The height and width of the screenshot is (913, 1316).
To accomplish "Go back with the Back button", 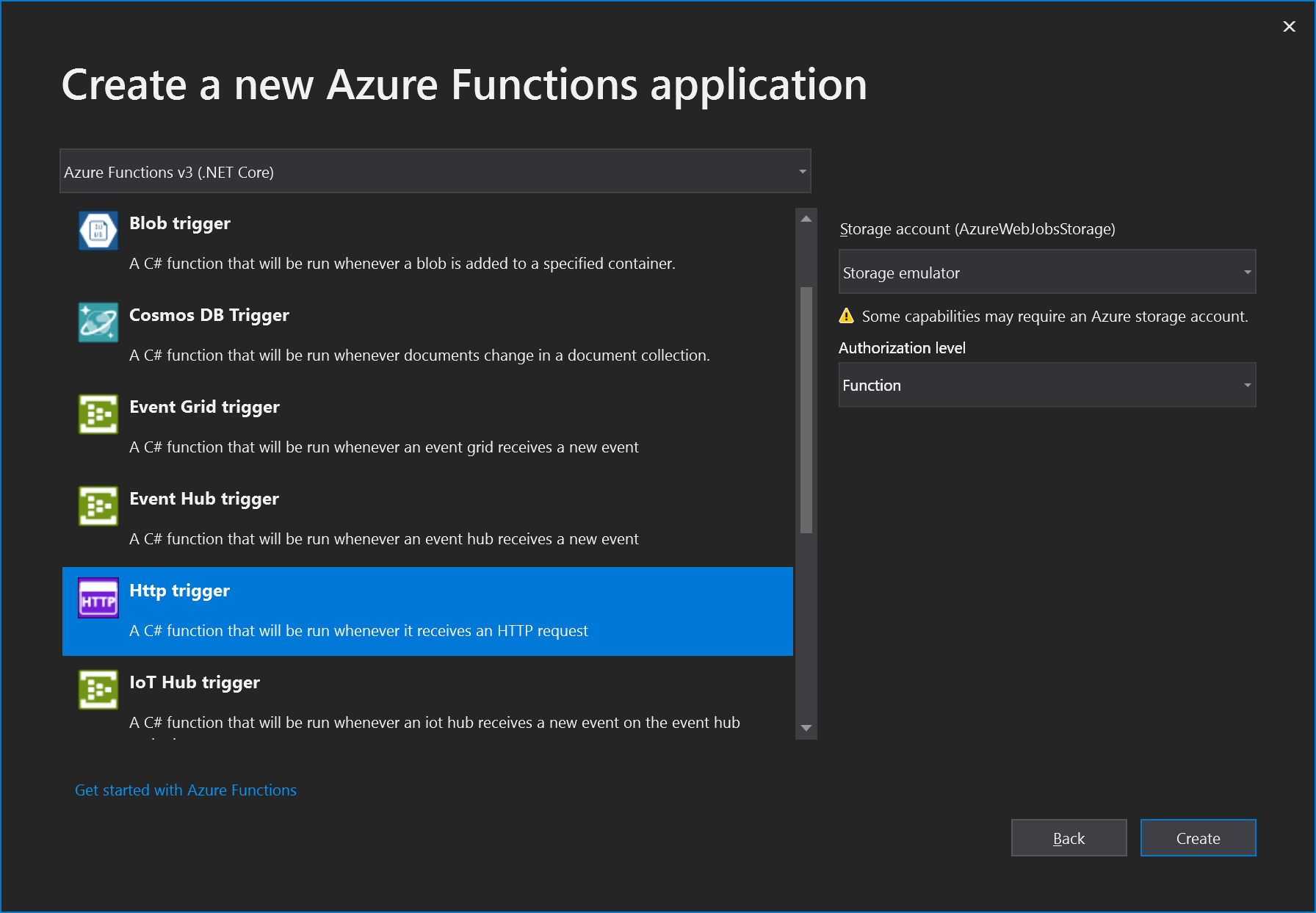I will 1069,838.
